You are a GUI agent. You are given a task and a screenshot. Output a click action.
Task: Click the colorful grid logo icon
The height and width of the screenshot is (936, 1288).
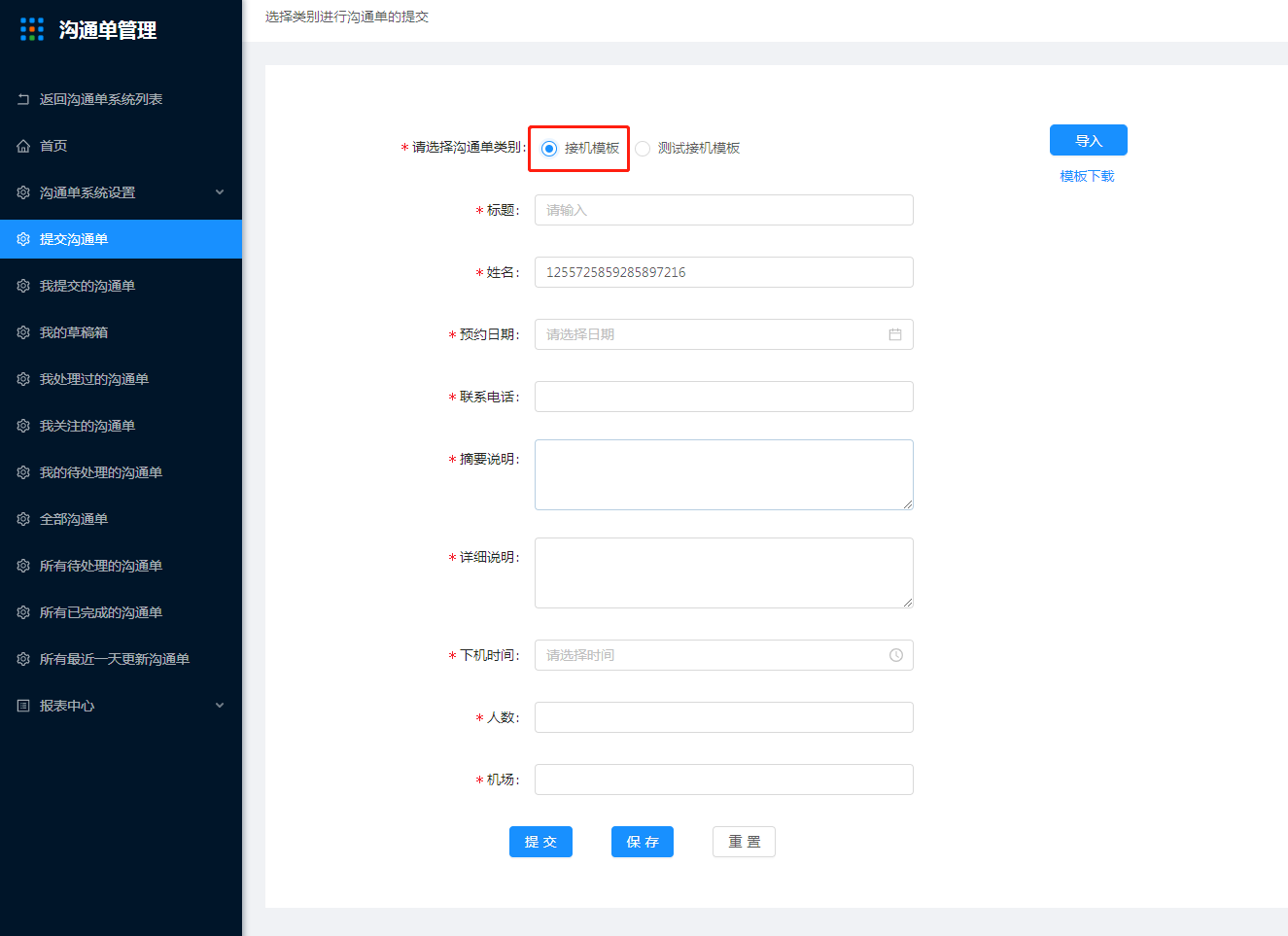click(x=32, y=29)
